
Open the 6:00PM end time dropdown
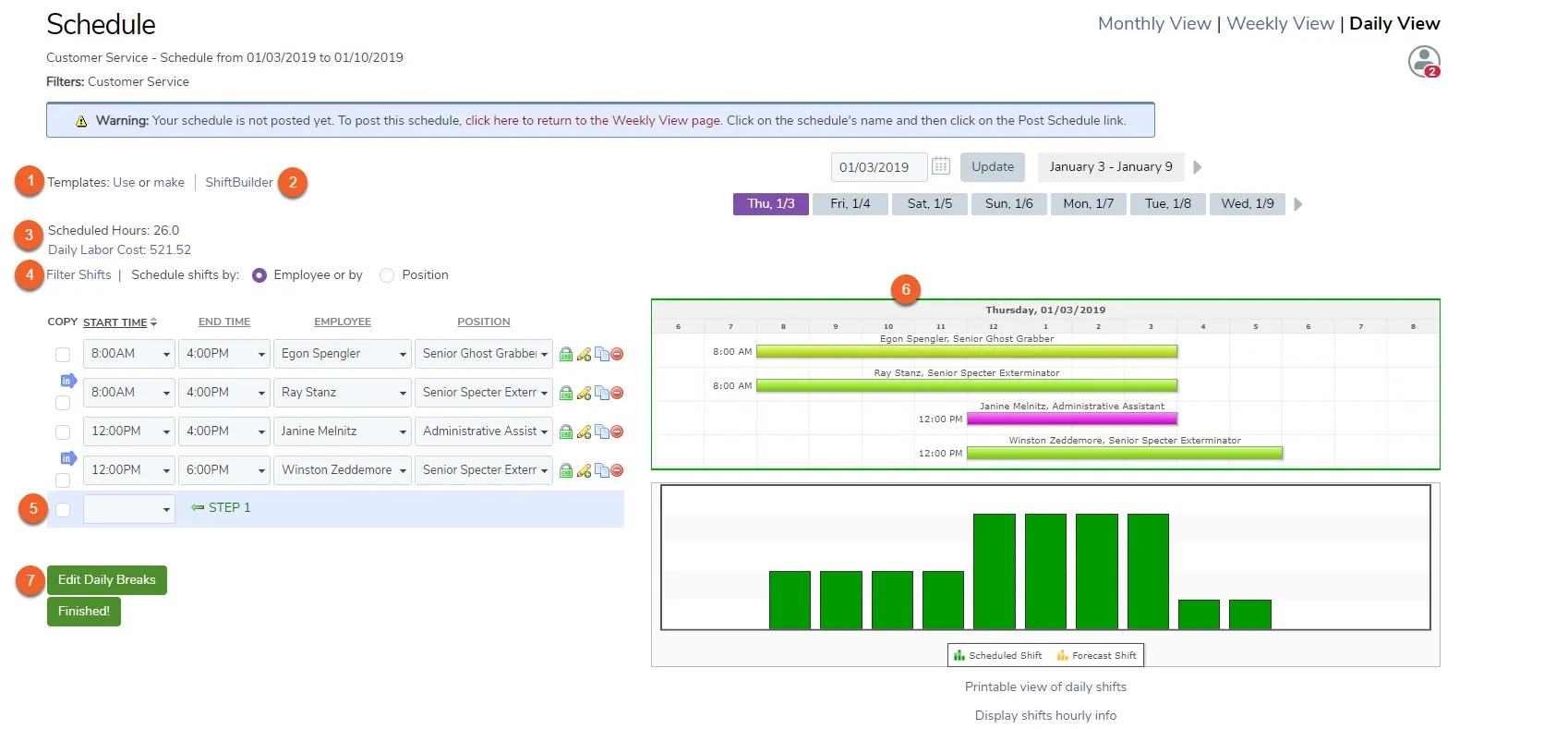(x=224, y=470)
